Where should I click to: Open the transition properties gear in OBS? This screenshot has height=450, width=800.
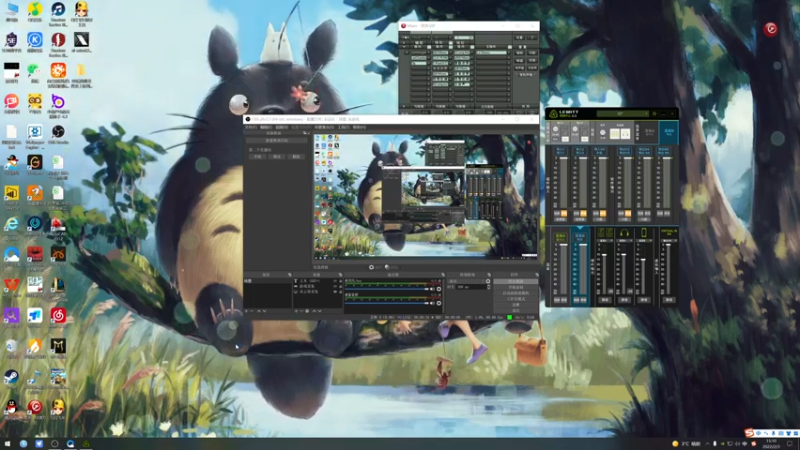point(488,281)
